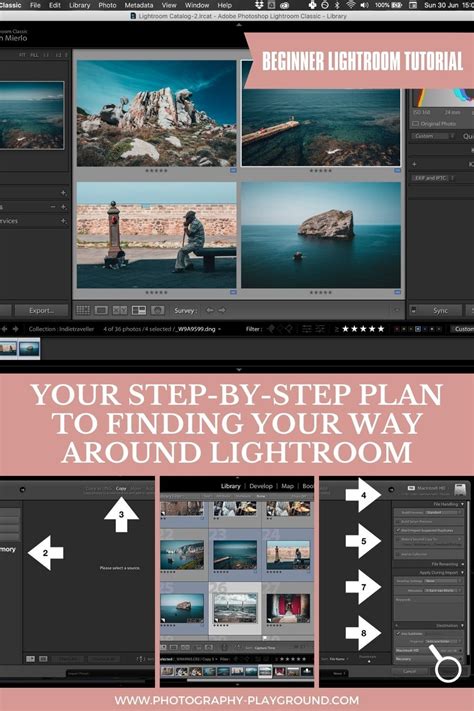Collapse top panel with arrow under title bar

point(239,24)
